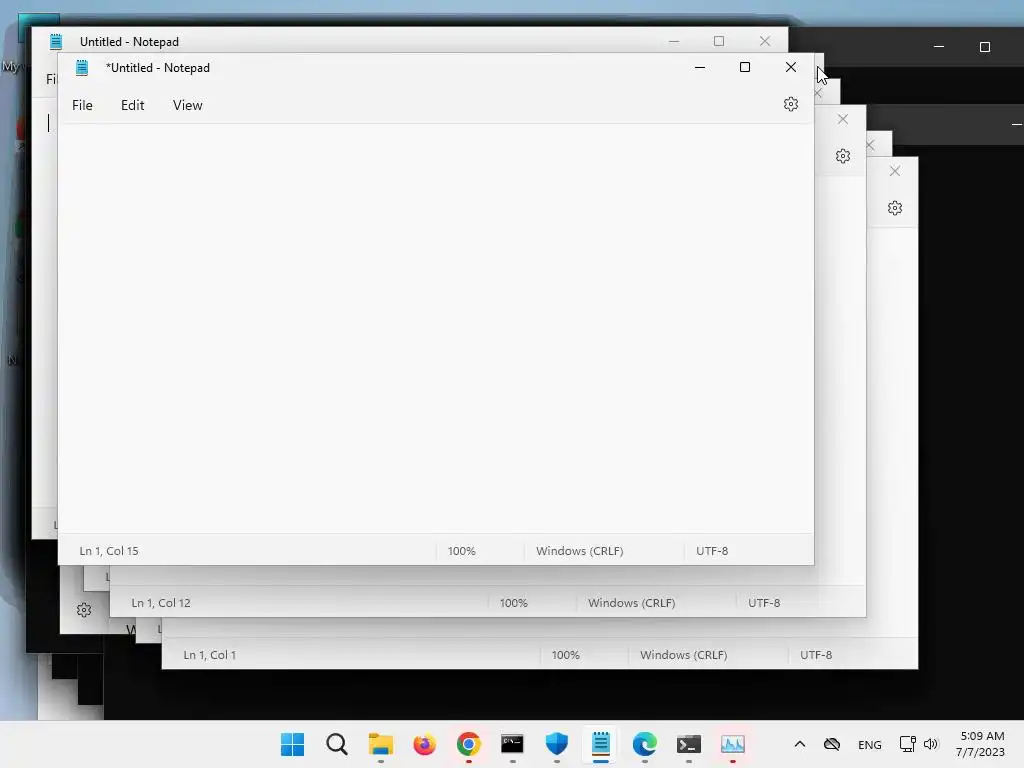Maximize the dark background window
The height and width of the screenshot is (768, 1024).
[x=985, y=47]
